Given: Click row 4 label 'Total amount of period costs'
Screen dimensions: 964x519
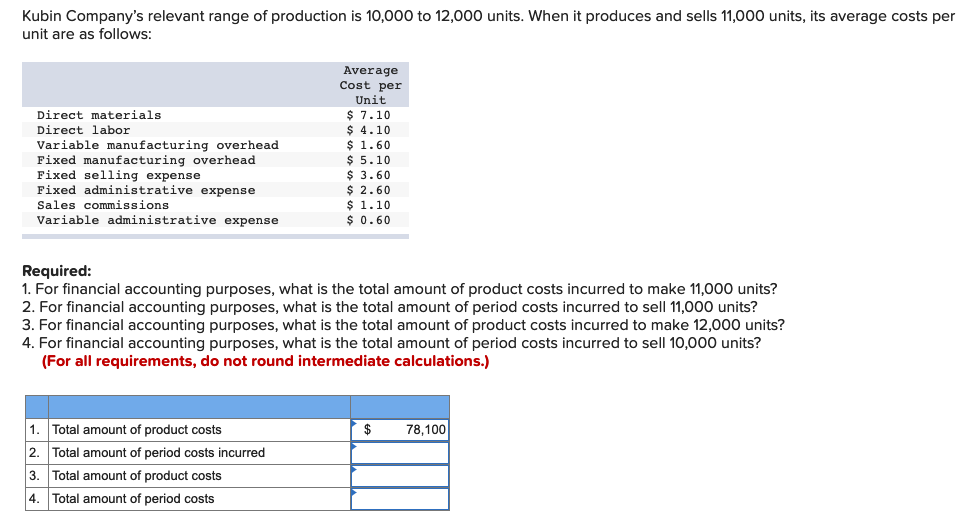Looking at the screenshot, I should (133, 499).
